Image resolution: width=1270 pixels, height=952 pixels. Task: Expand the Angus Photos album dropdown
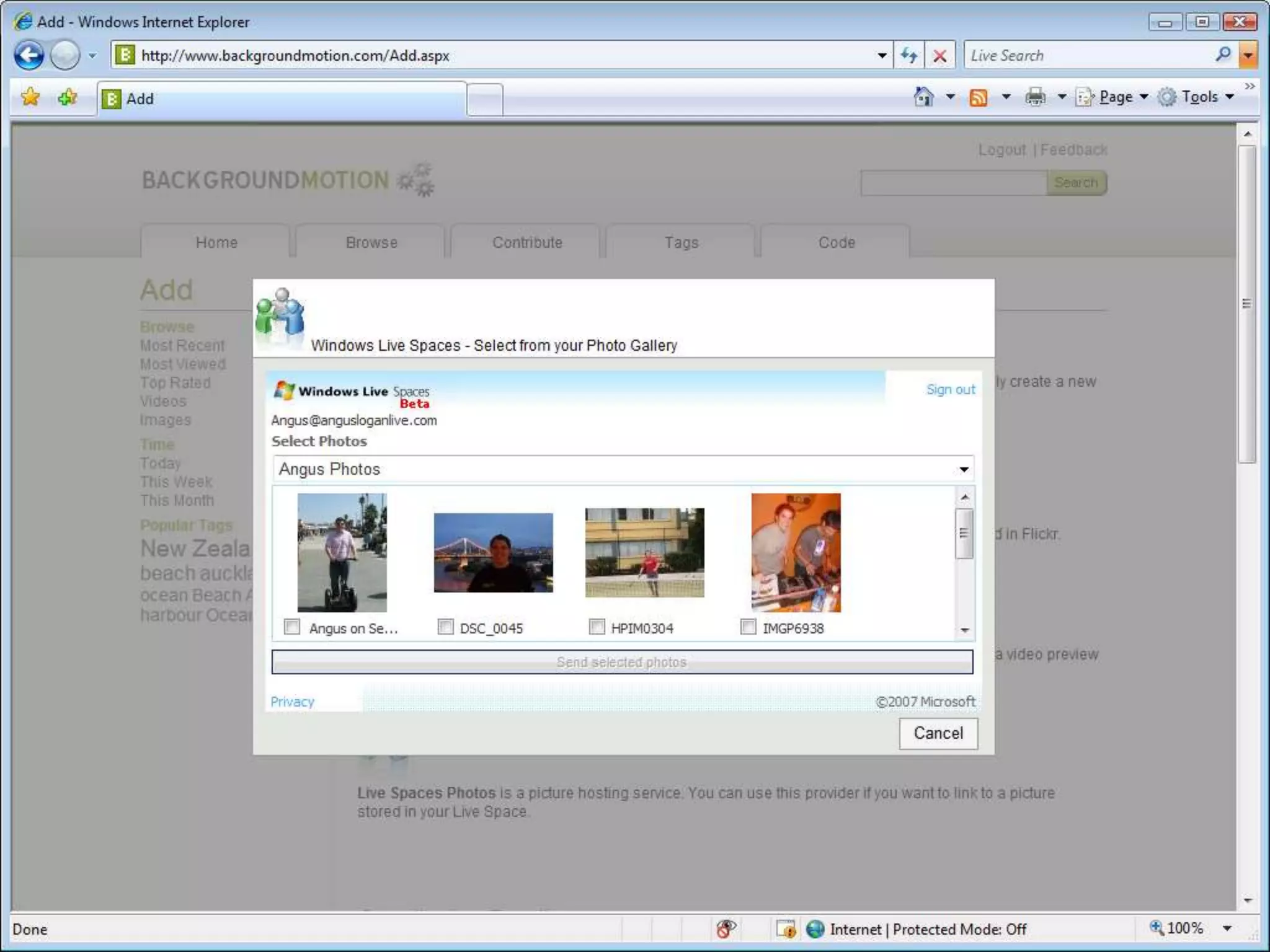click(x=964, y=469)
